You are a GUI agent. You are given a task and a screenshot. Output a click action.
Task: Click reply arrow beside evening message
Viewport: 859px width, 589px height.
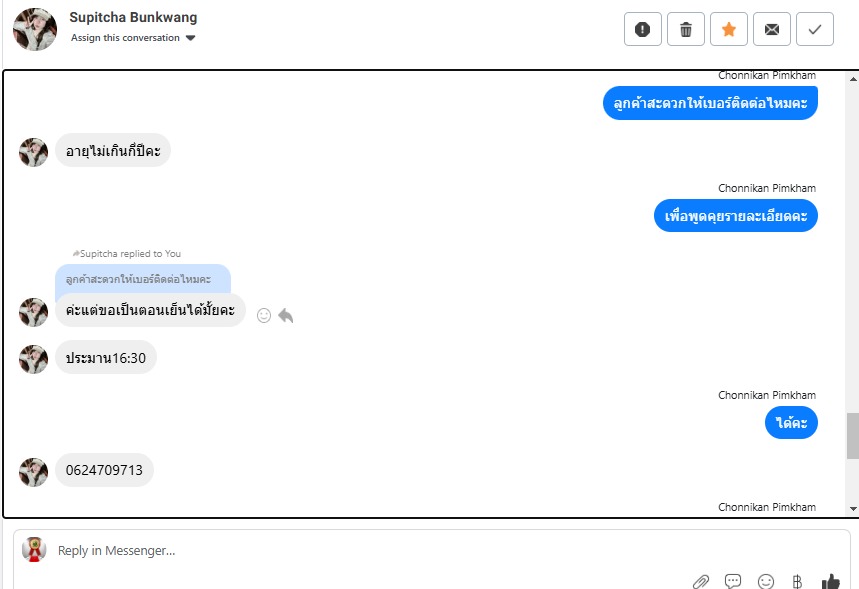[285, 316]
